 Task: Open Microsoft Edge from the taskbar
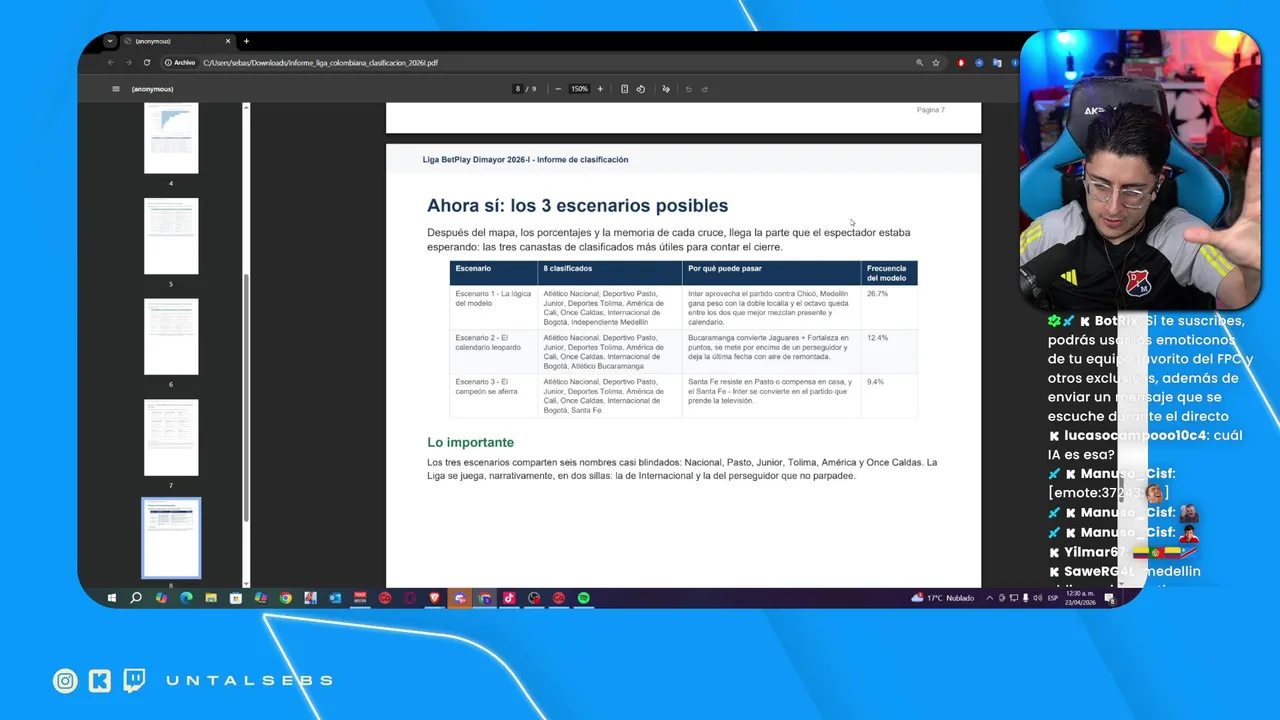tap(186, 598)
